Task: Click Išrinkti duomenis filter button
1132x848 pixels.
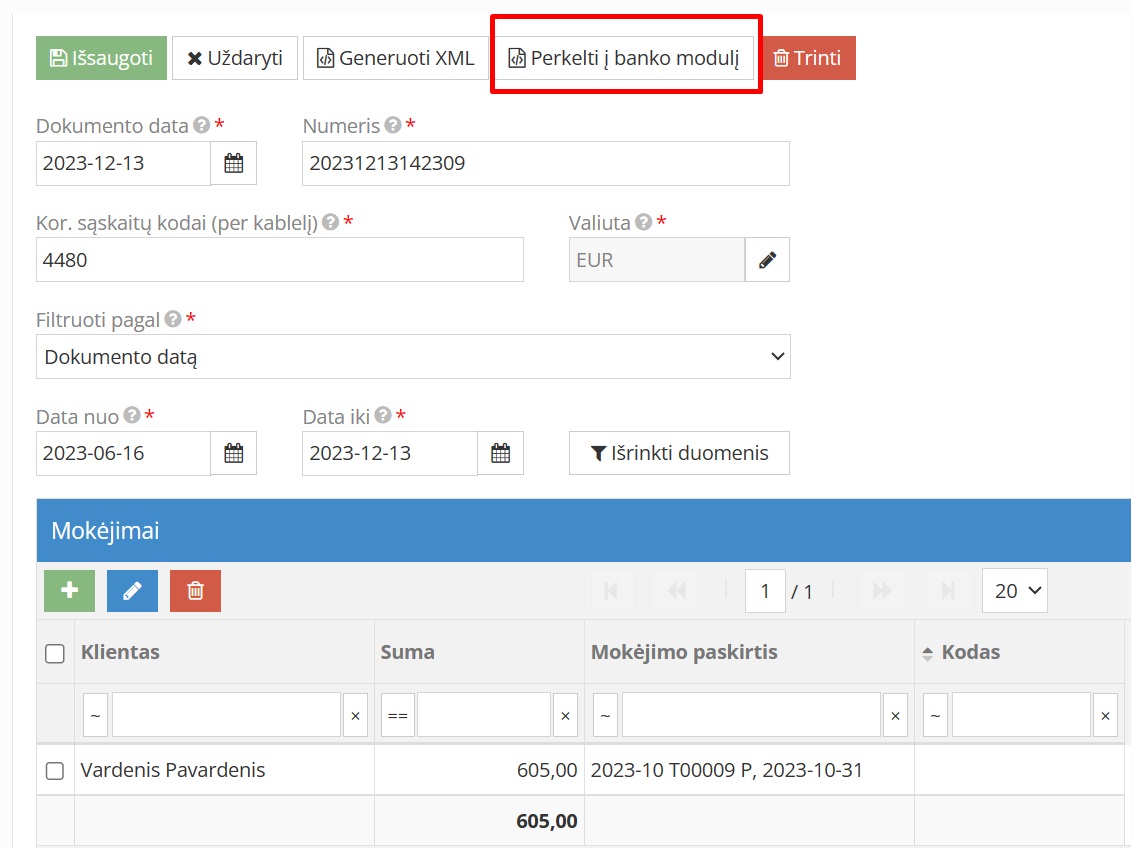Action: pos(679,453)
